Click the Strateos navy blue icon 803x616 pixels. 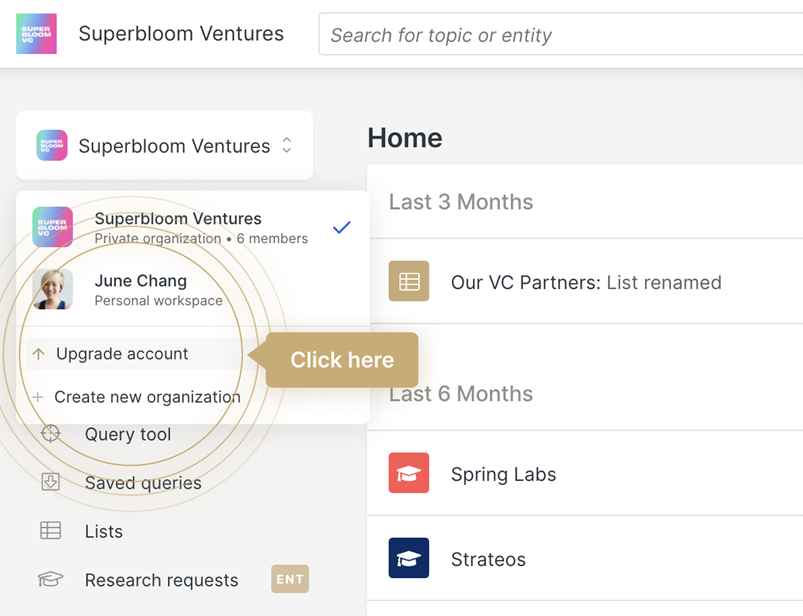409,559
